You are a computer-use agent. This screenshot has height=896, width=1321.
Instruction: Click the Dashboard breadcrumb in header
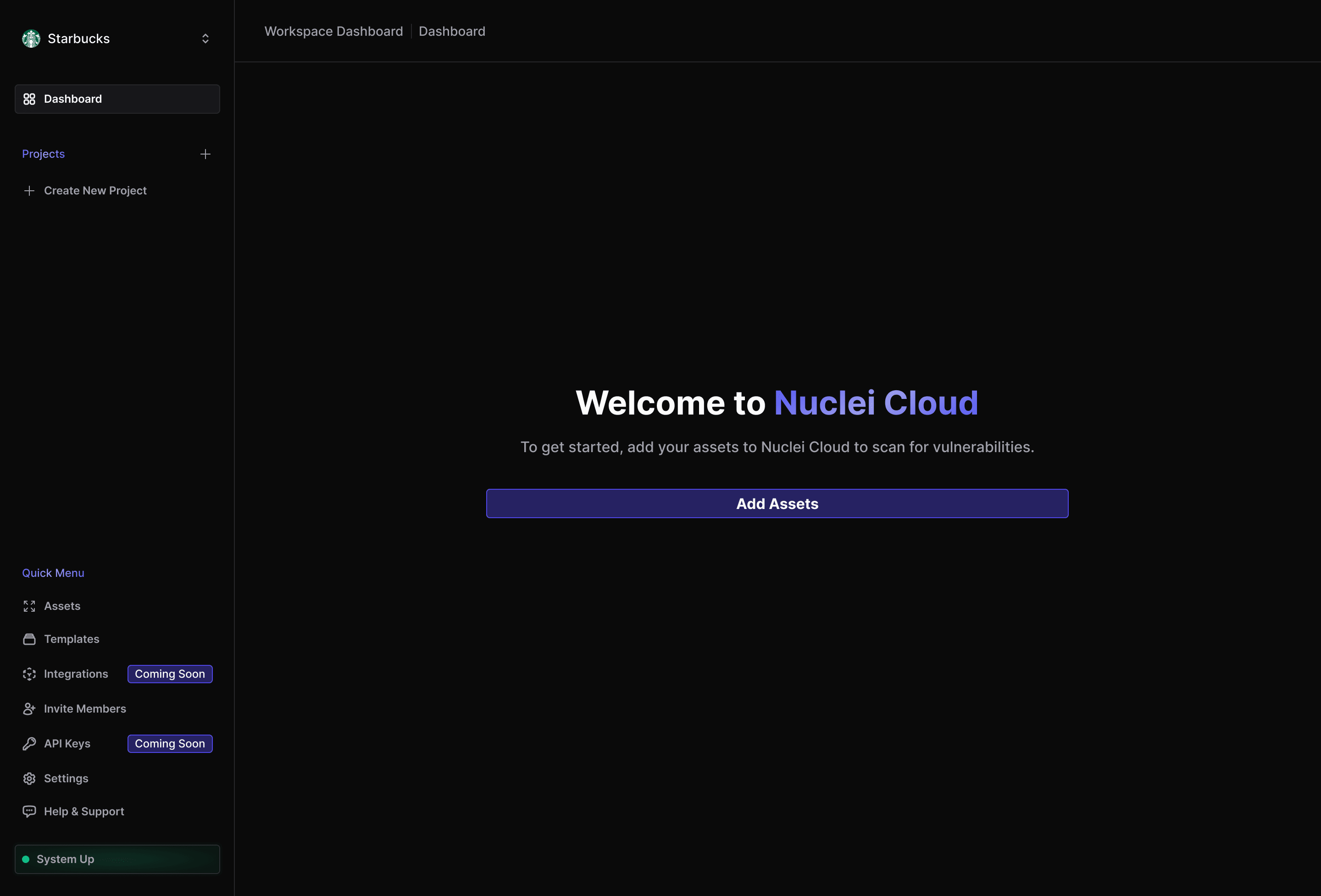tap(452, 31)
